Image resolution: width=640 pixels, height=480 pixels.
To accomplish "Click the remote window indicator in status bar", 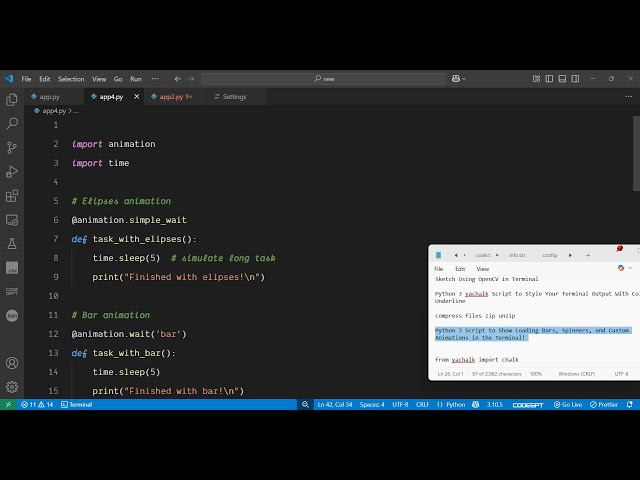I will (8, 404).
